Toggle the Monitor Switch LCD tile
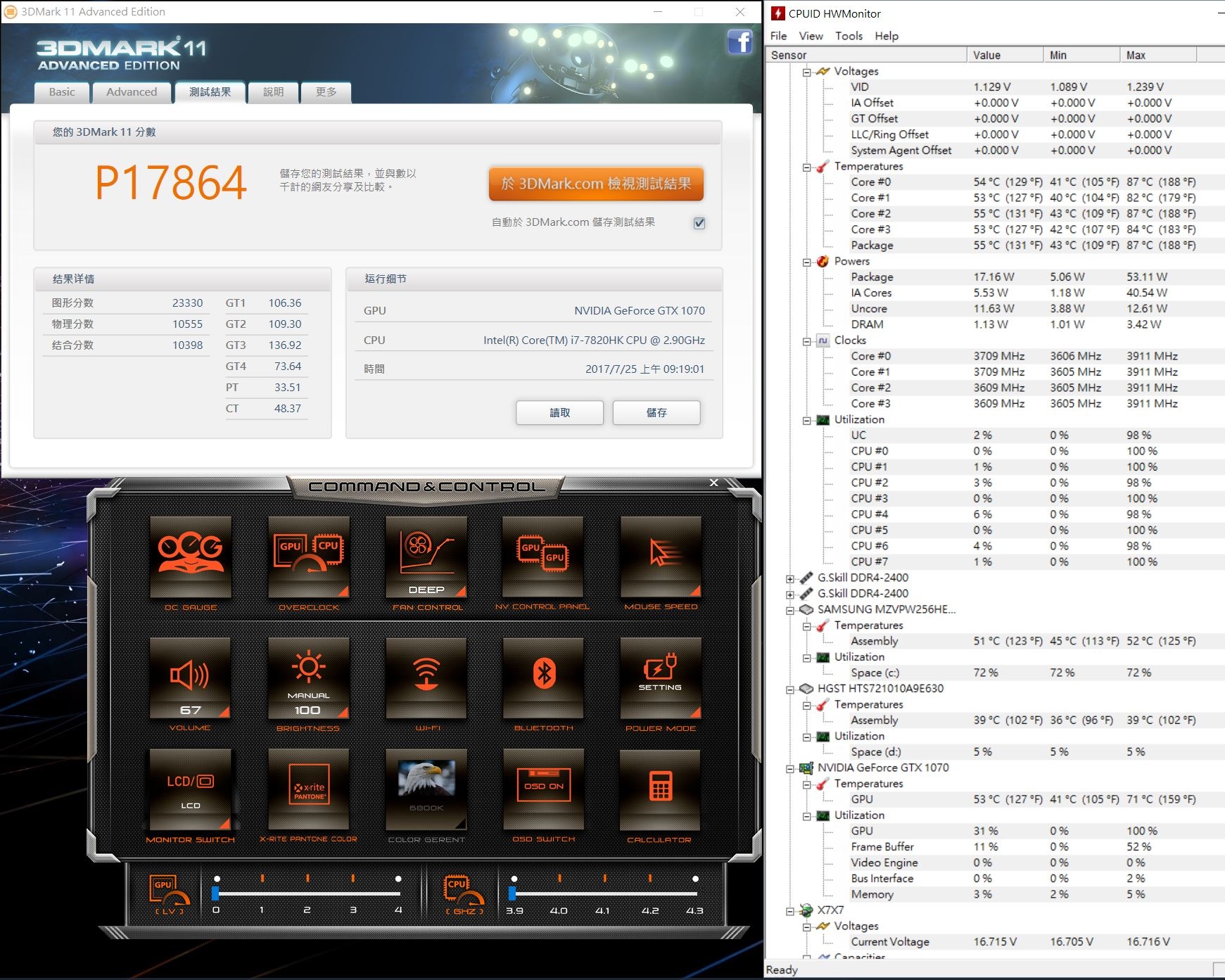Viewport: 1225px width, 980px height. (191, 789)
